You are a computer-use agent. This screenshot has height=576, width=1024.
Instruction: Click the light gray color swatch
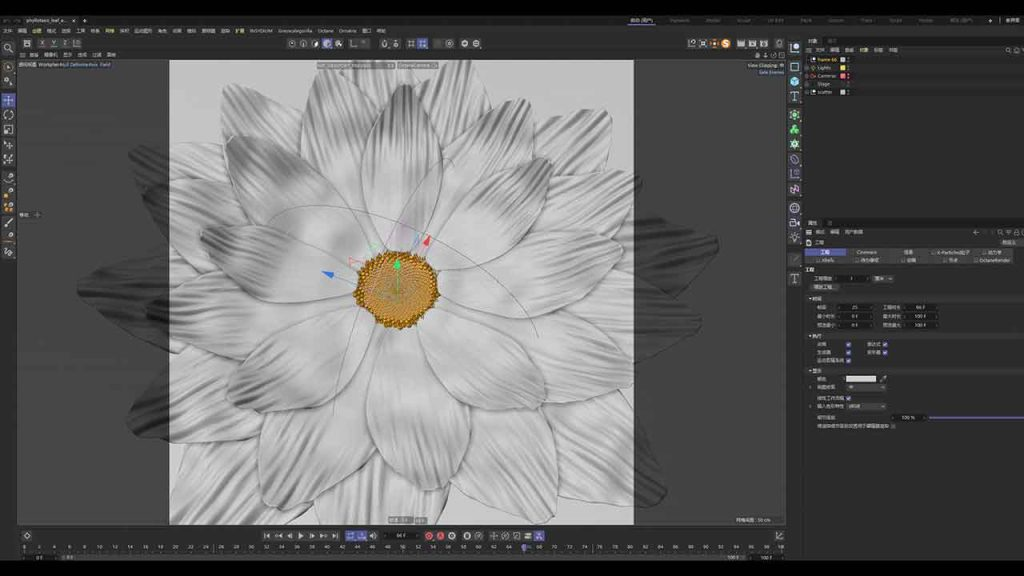click(x=860, y=379)
